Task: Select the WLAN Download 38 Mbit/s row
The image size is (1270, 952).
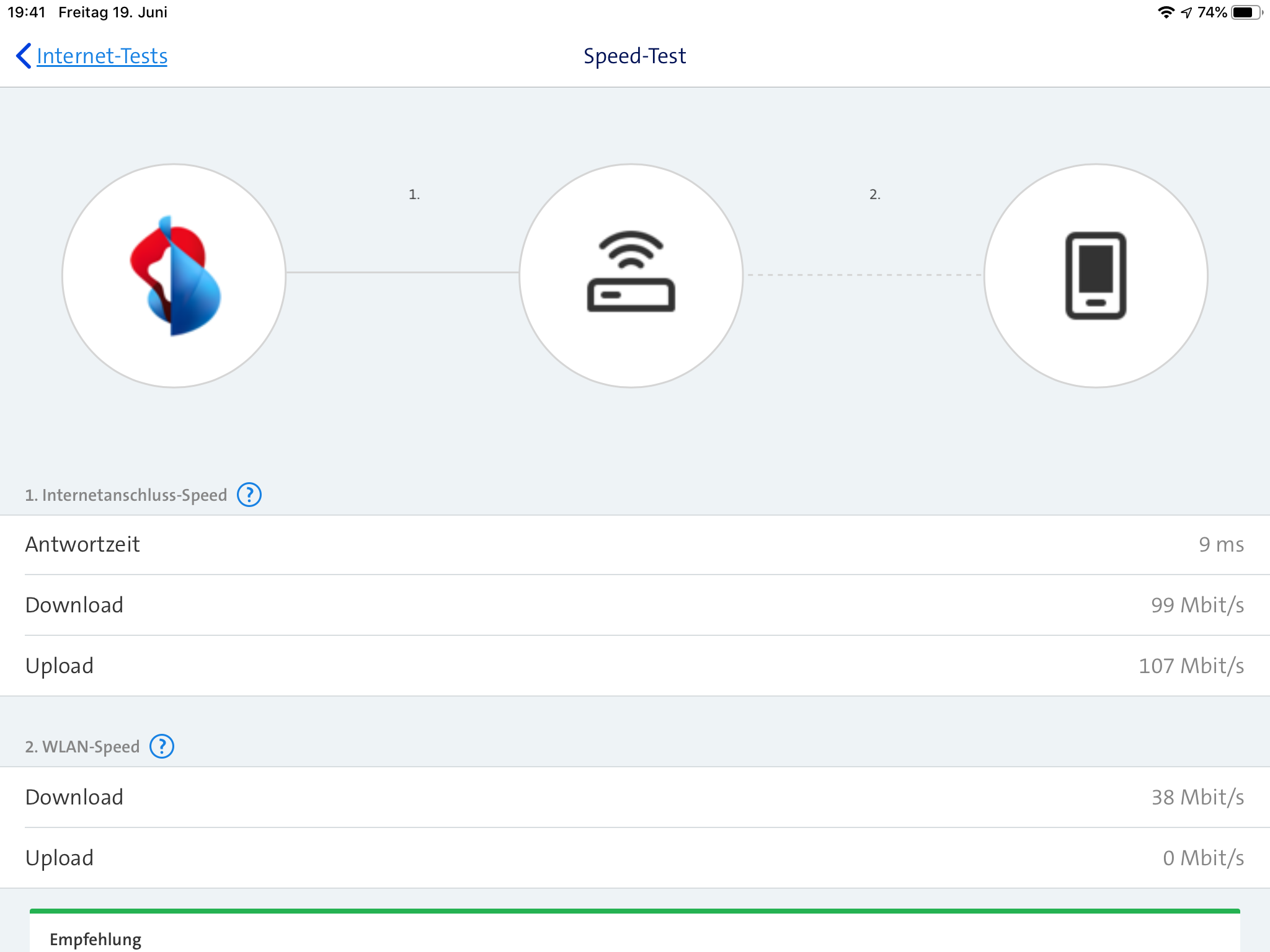Action: [635, 797]
